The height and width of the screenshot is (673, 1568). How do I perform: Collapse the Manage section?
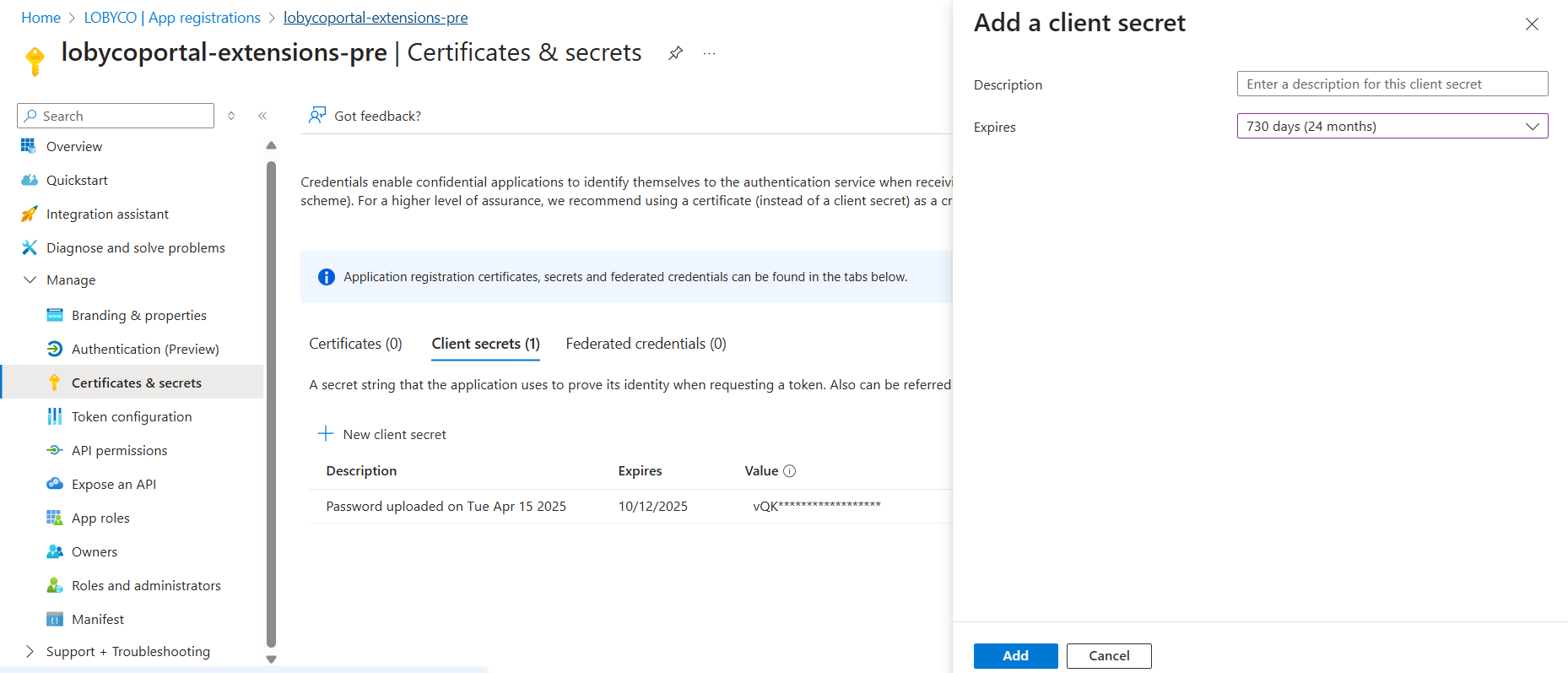(x=30, y=280)
